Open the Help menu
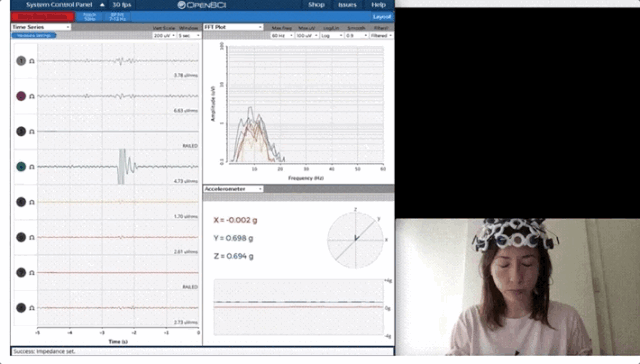 click(x=378, y=5)
